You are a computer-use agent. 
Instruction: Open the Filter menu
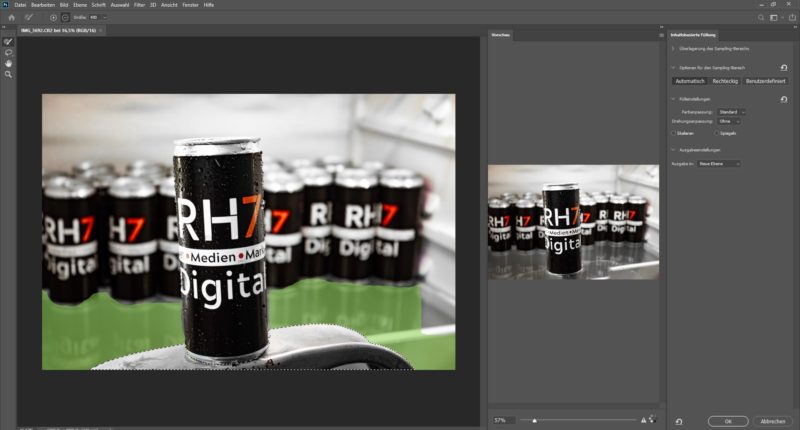pyautogui.click(x=139, y=5)
